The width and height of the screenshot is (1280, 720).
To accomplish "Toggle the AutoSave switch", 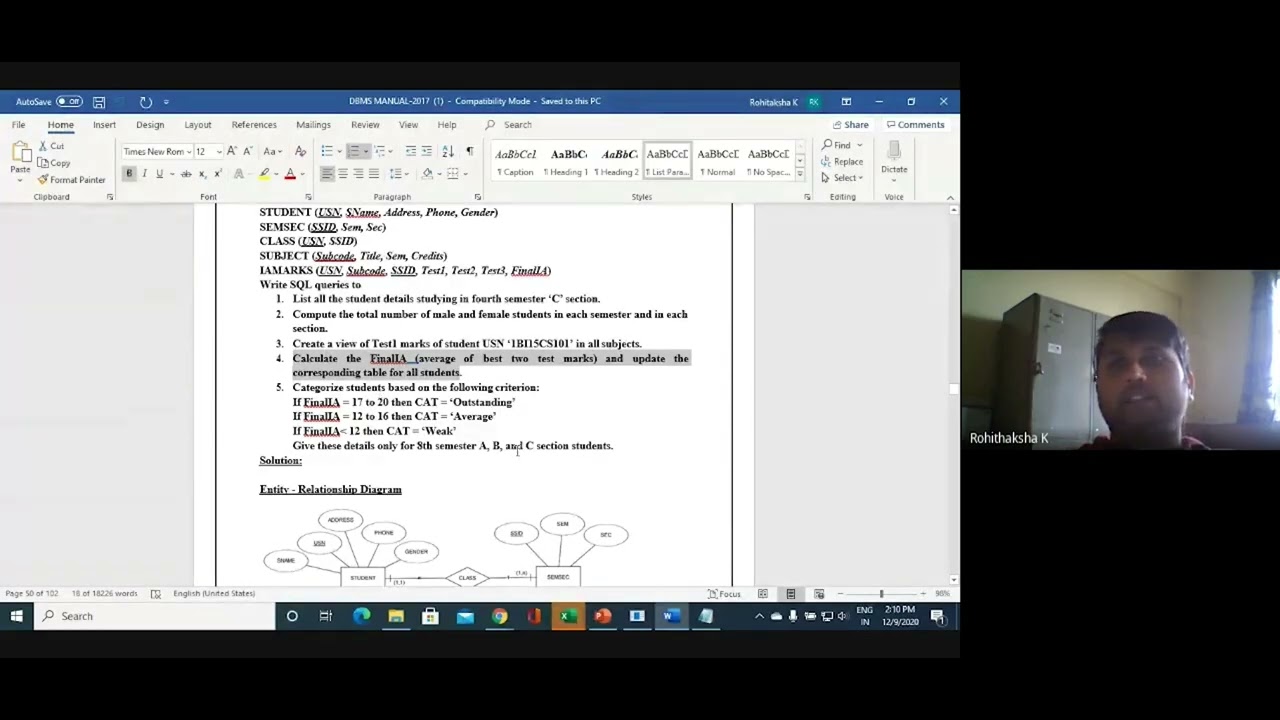I will [68, 101].
